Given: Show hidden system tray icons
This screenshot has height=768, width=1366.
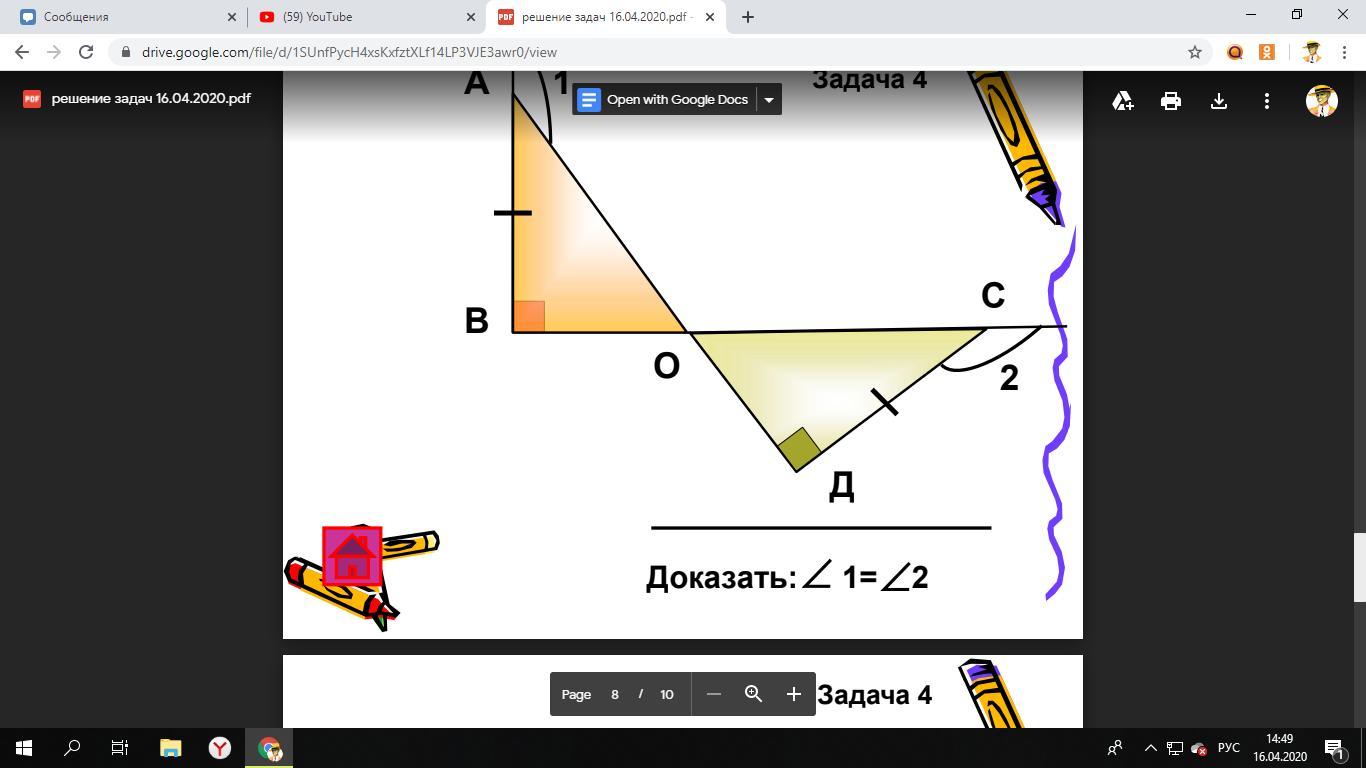Looking at the screenshot, I should coord(1150,748).
